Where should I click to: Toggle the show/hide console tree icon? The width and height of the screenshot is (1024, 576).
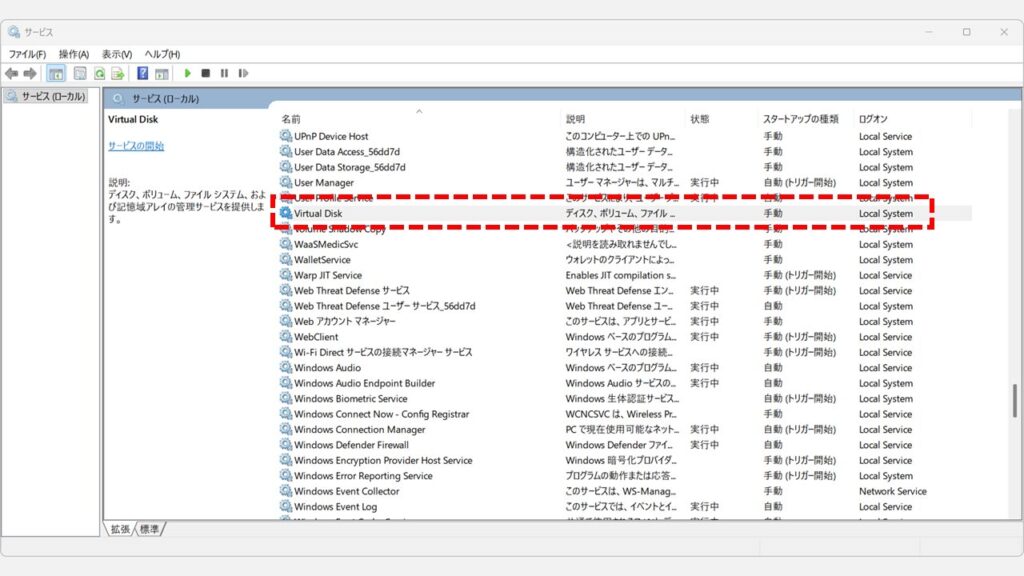click(57, 73)
